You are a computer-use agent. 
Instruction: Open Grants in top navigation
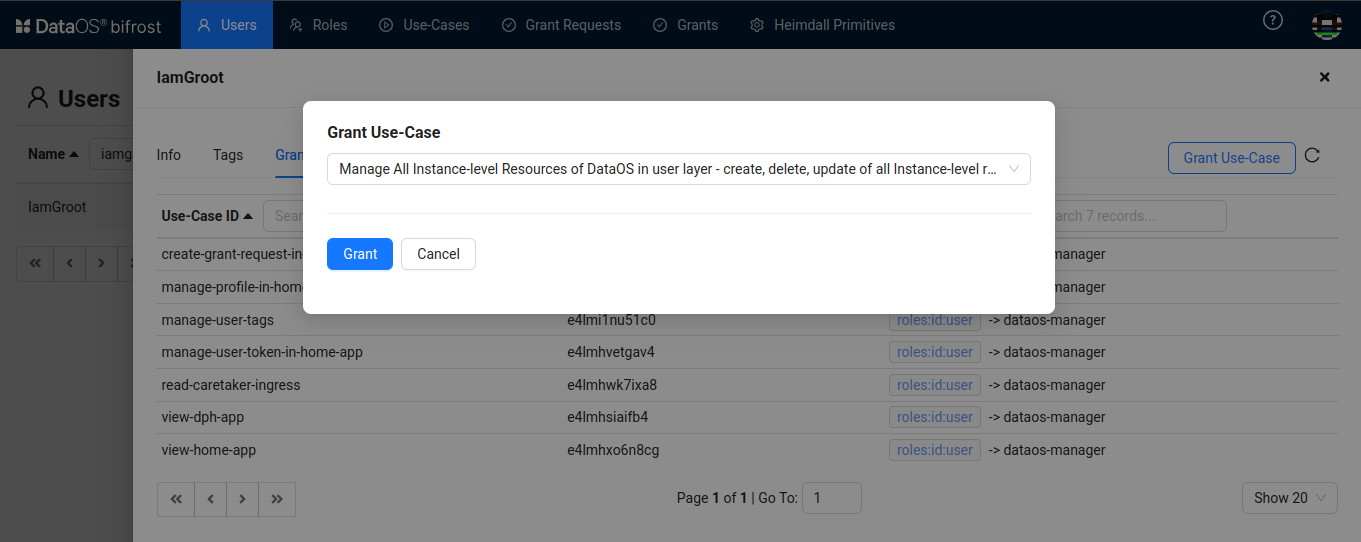[x=685, y=25]
